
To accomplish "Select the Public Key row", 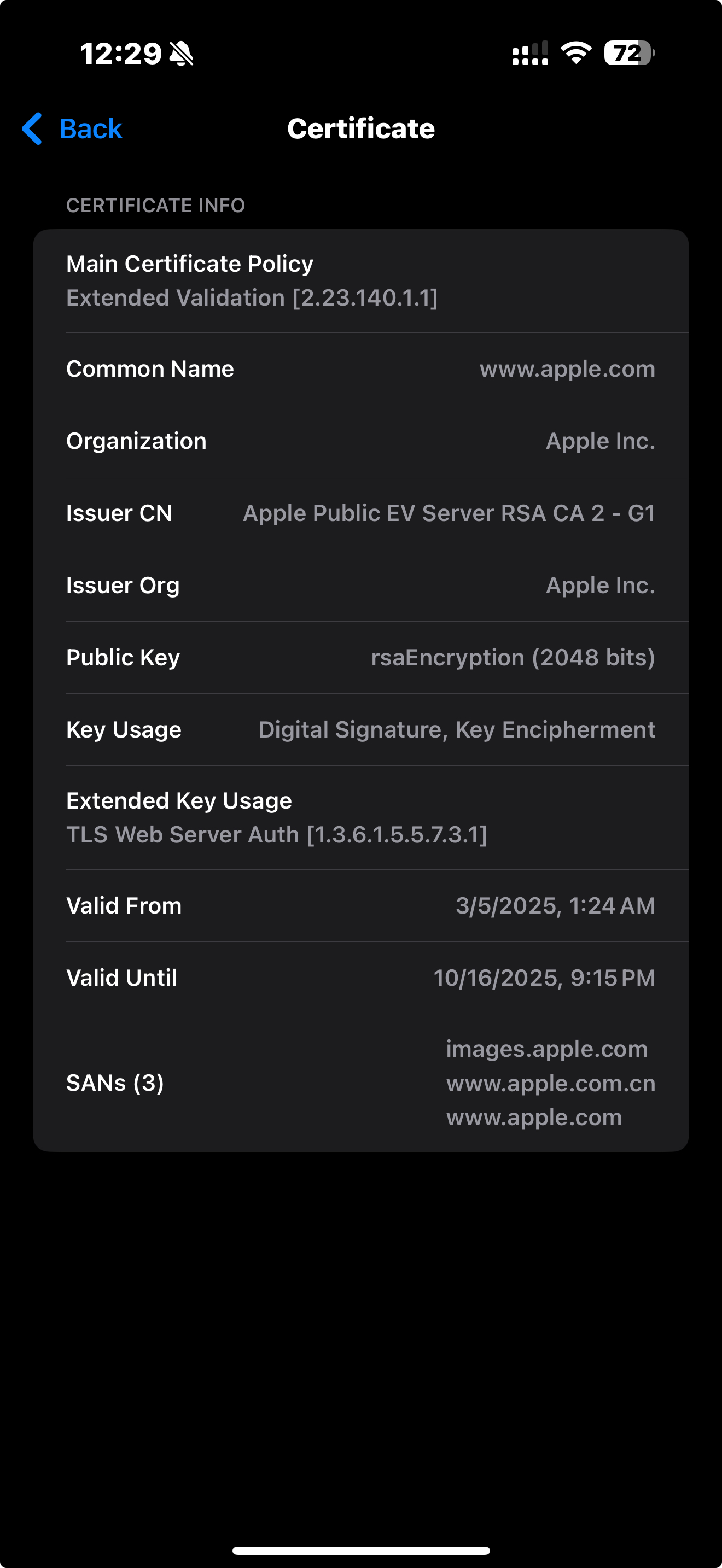I will click(361, 657).
